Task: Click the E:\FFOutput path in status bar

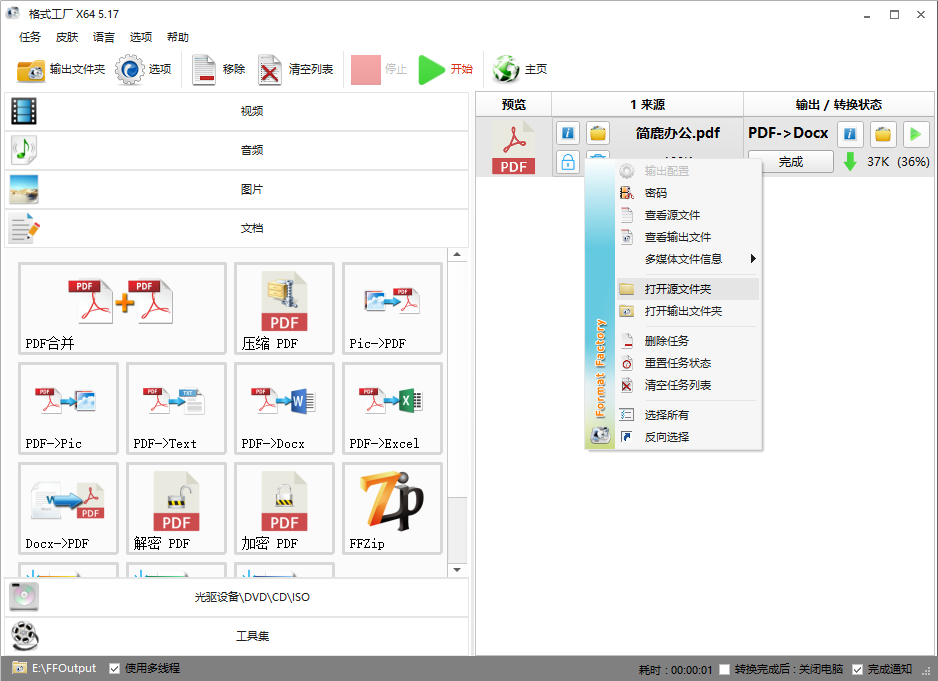Action: point(64,668)
